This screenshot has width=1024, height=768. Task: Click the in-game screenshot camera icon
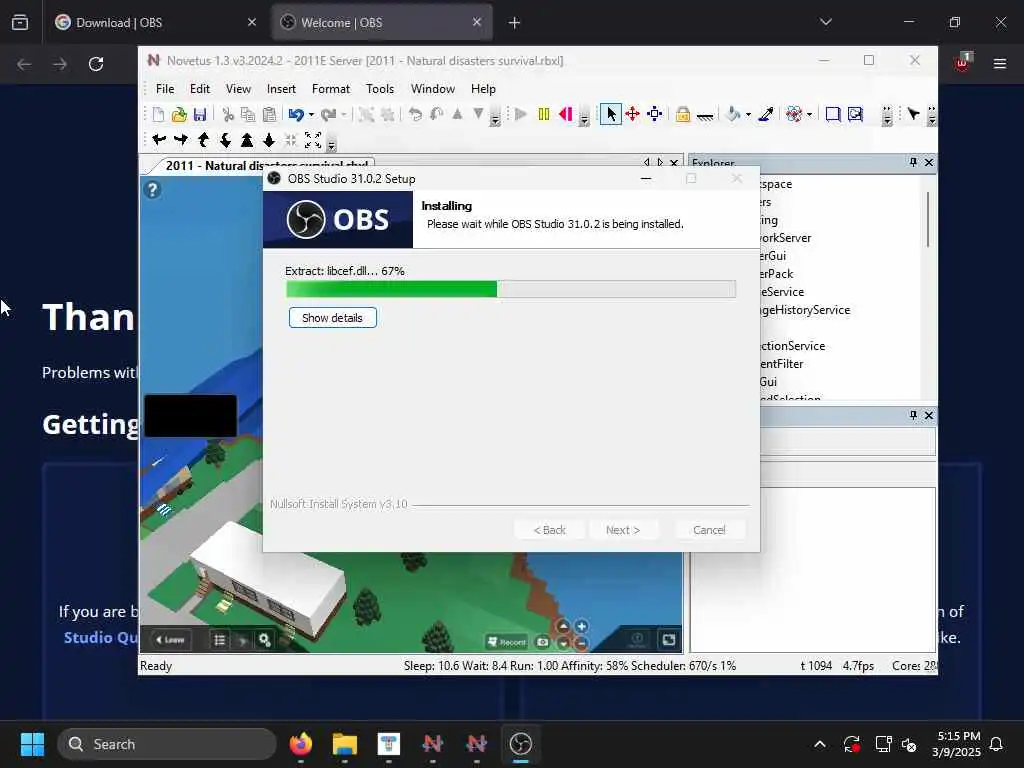(543, 642)
